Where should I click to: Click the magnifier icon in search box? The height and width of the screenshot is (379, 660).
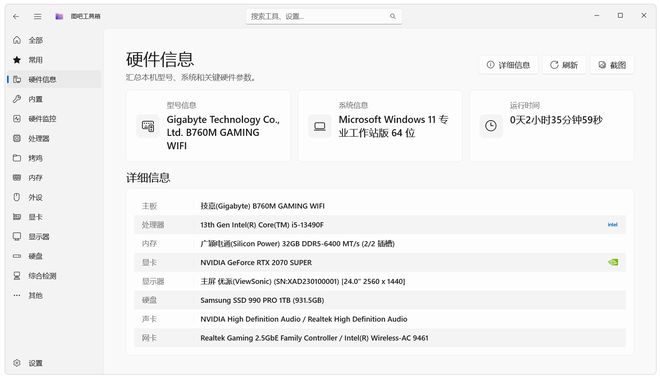(393, 16)
